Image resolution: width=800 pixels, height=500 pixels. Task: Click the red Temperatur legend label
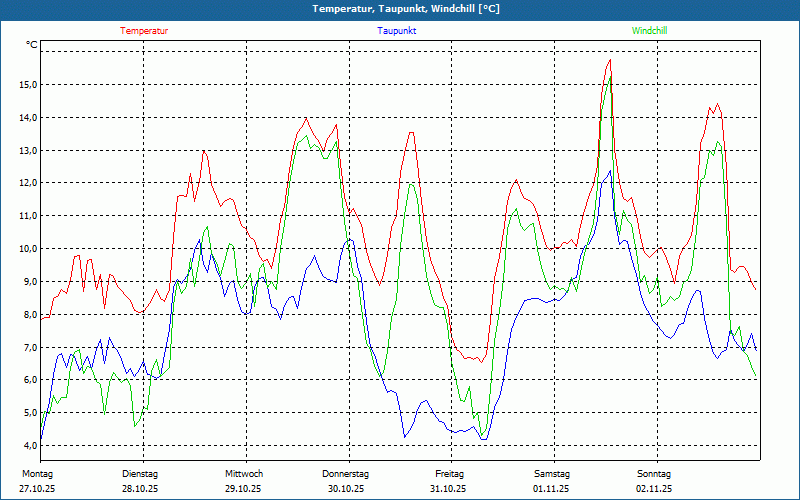pyautogui.click(x=144, y=31)
